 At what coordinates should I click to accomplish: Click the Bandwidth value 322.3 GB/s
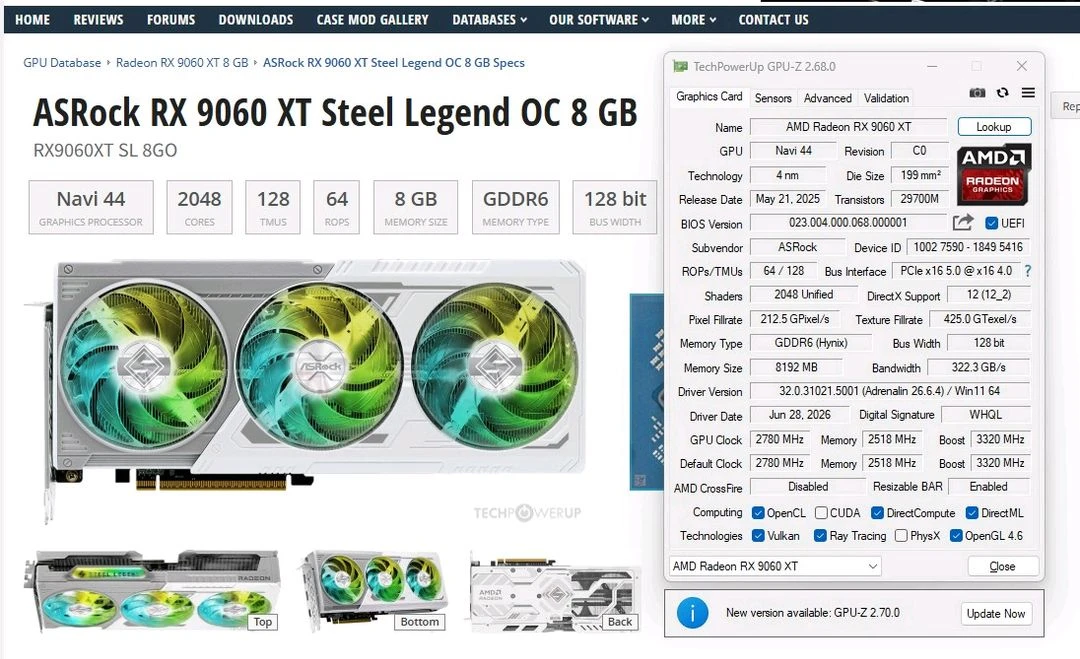pos(979,368)
